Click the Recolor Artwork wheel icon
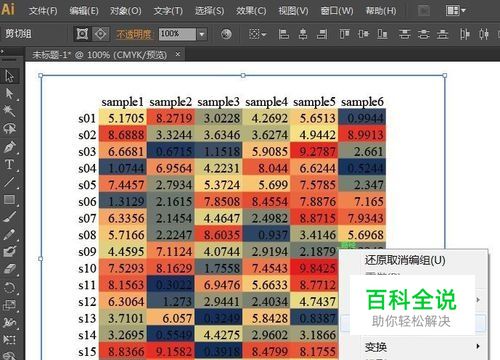The image size is (500, 360). [226, 34]
